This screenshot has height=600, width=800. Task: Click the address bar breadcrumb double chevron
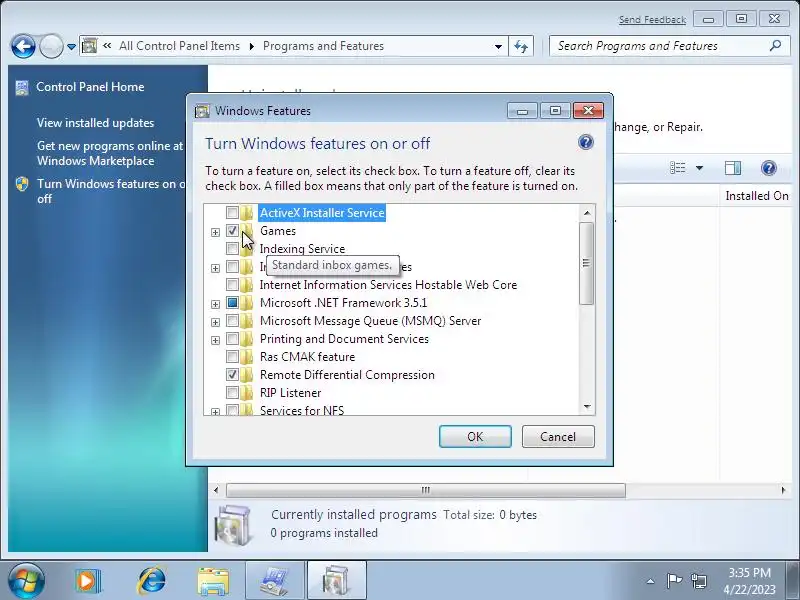[x=107, y=46]
